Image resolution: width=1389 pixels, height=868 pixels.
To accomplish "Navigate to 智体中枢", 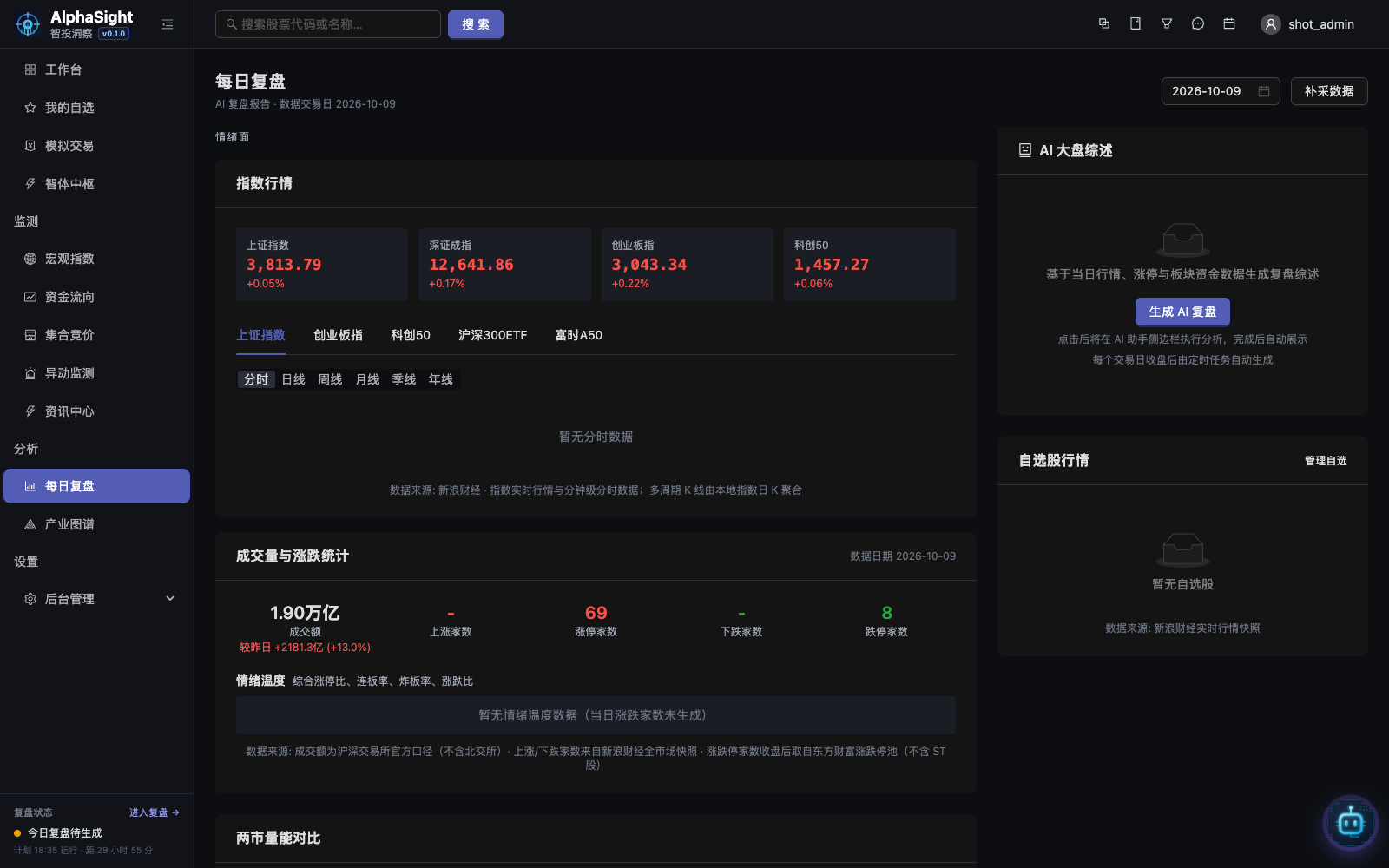I will tap(97, 184).
